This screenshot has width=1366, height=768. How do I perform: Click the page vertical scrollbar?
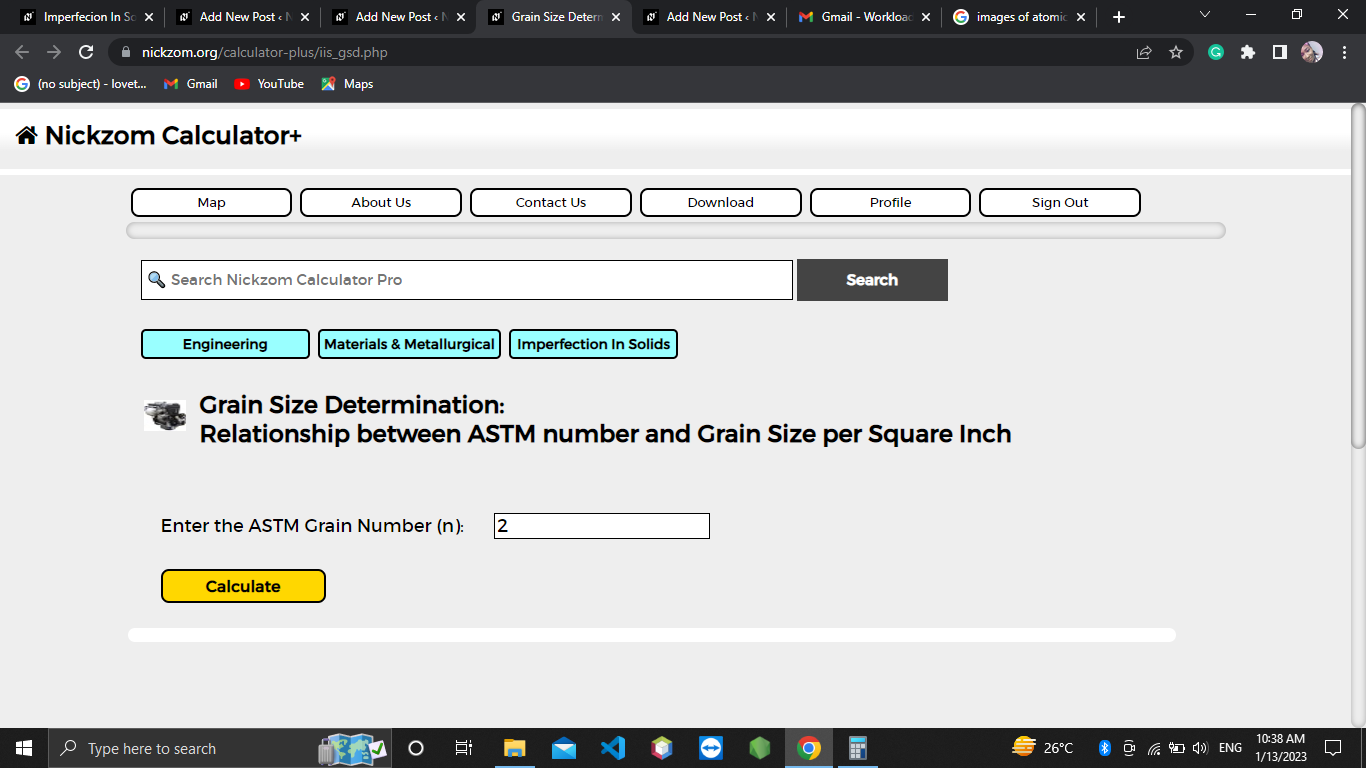click(x=1358, y=275)
